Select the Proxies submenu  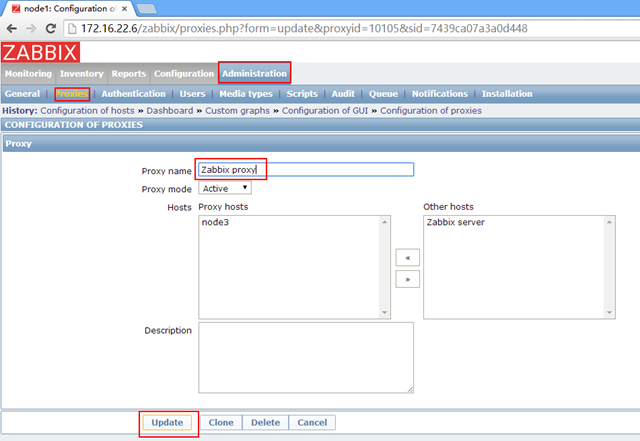72,94
